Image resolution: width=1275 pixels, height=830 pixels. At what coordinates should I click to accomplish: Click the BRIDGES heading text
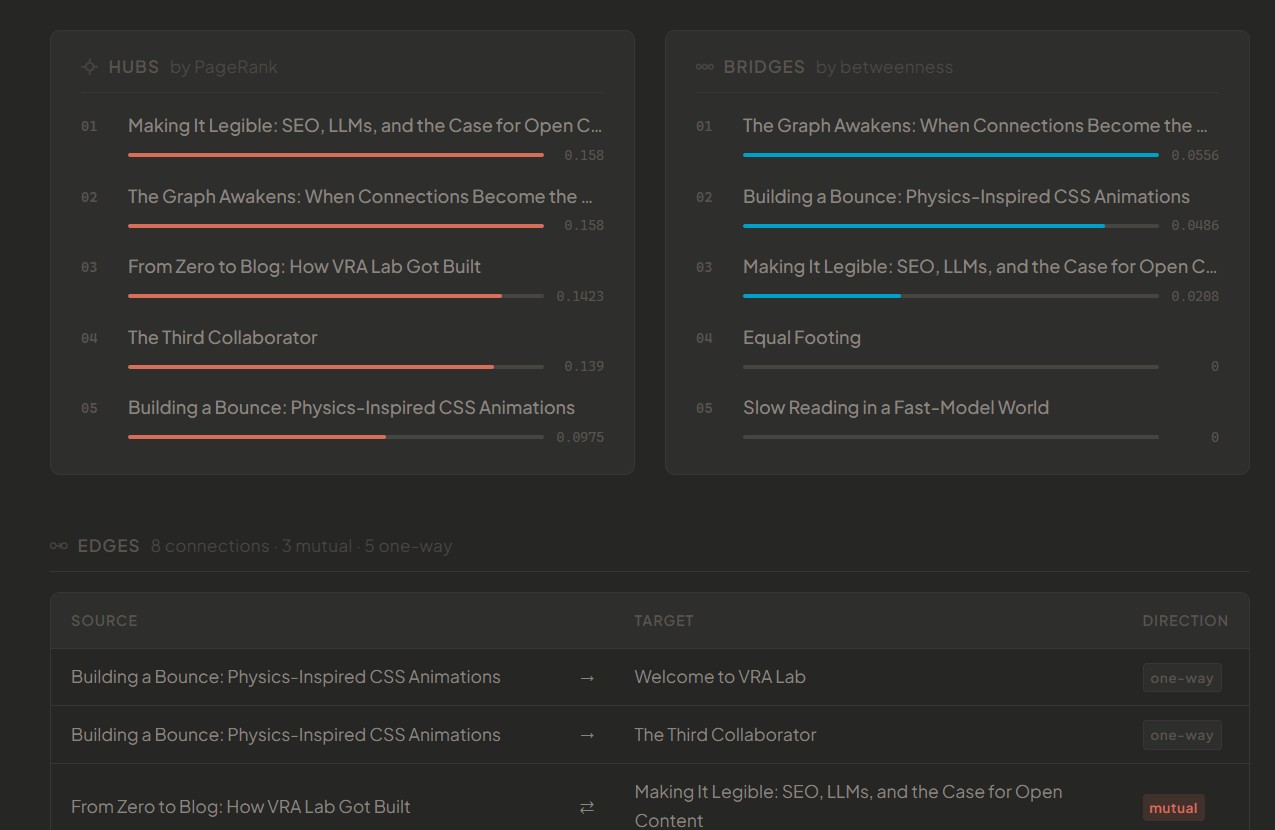coord(764,67)
